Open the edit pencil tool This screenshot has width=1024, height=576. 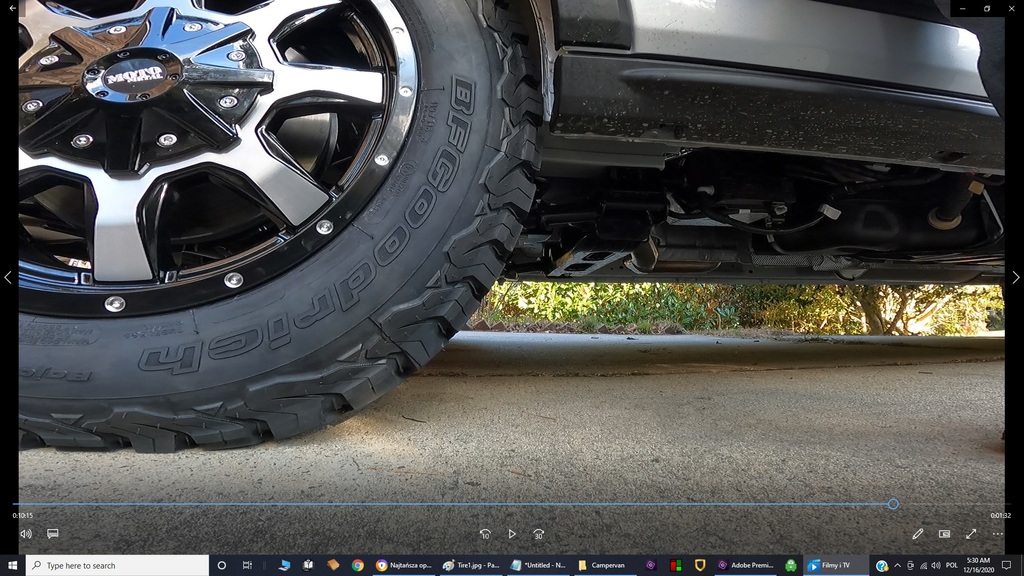(x=918, y=534)
